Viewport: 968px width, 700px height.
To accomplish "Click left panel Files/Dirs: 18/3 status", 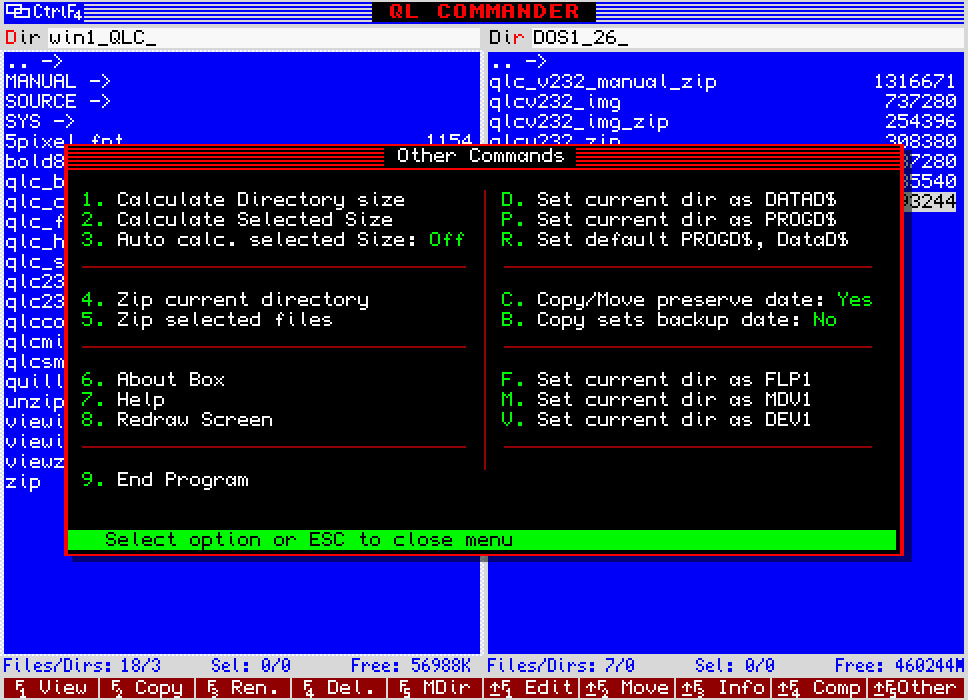I will point(82,665).
